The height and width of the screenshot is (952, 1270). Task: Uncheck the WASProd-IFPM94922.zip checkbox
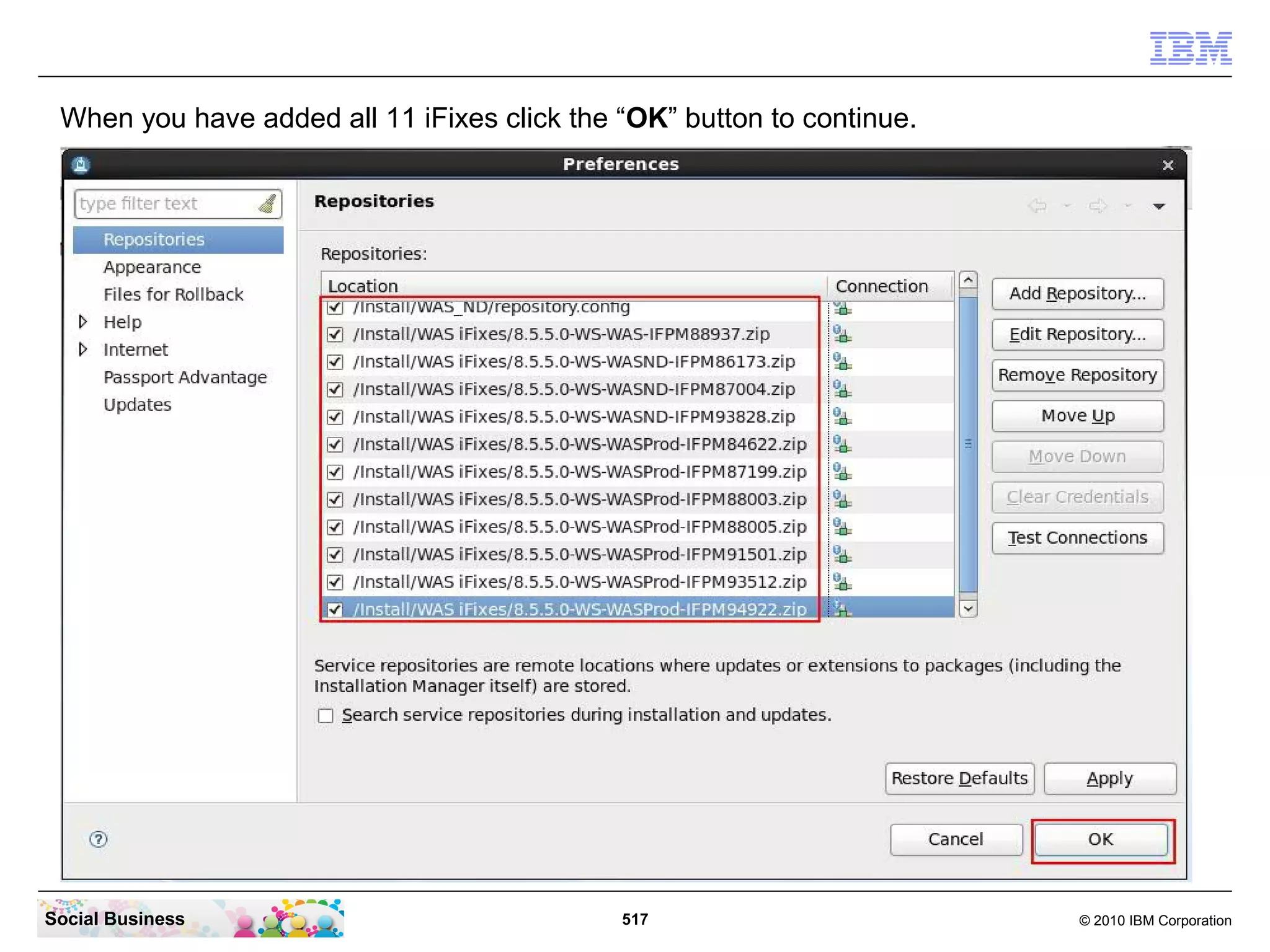335,609
